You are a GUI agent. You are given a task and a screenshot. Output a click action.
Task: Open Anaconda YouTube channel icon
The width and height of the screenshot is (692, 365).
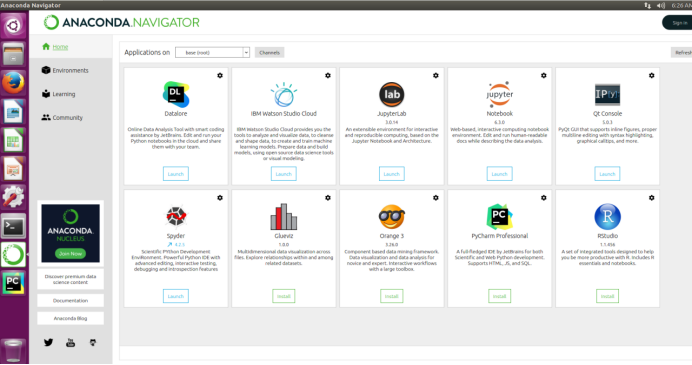click(x=70, y=342)
